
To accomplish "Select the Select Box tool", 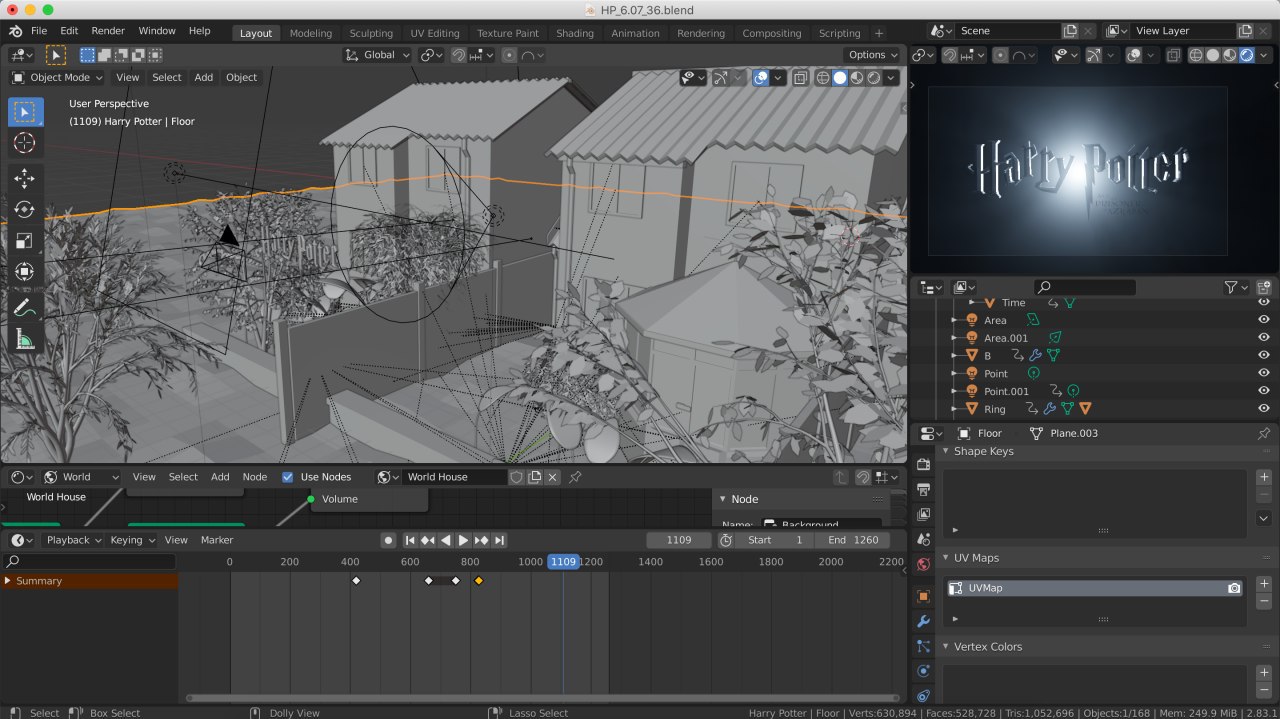I will [x=25, y=112].
